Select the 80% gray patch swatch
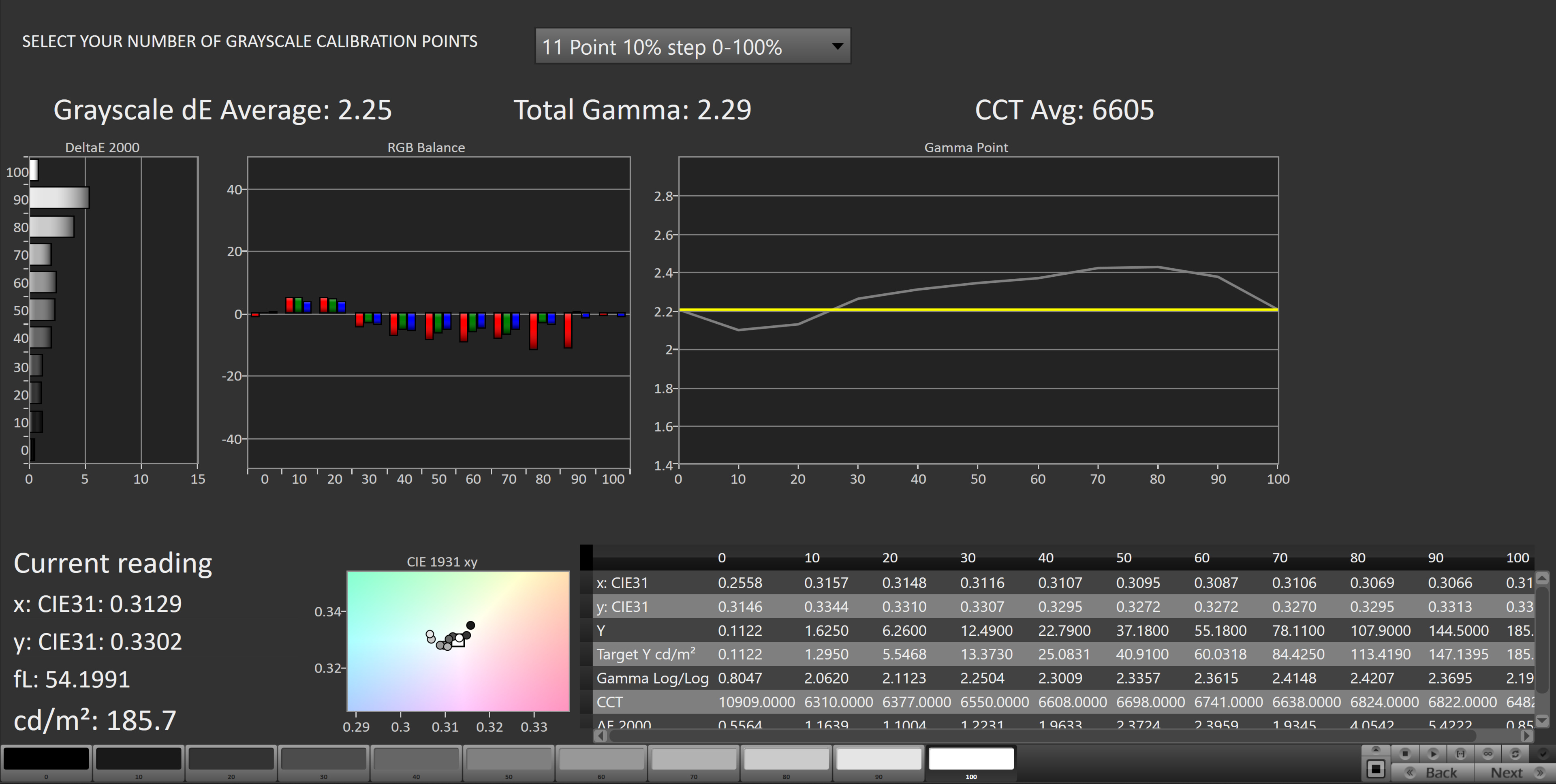Screen dimensions: 1556x784 coord(786,758)
